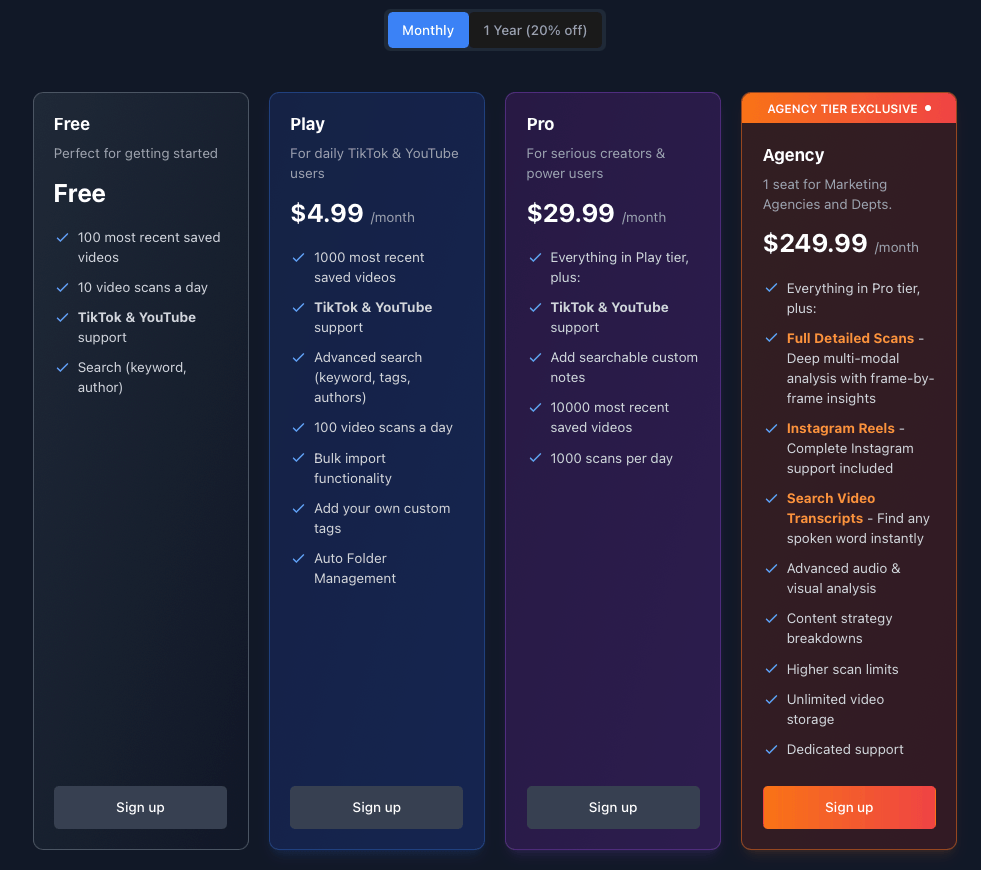981x870 pixels.
Task: Click the $249.99 Agency price
Action: (814, 244)
